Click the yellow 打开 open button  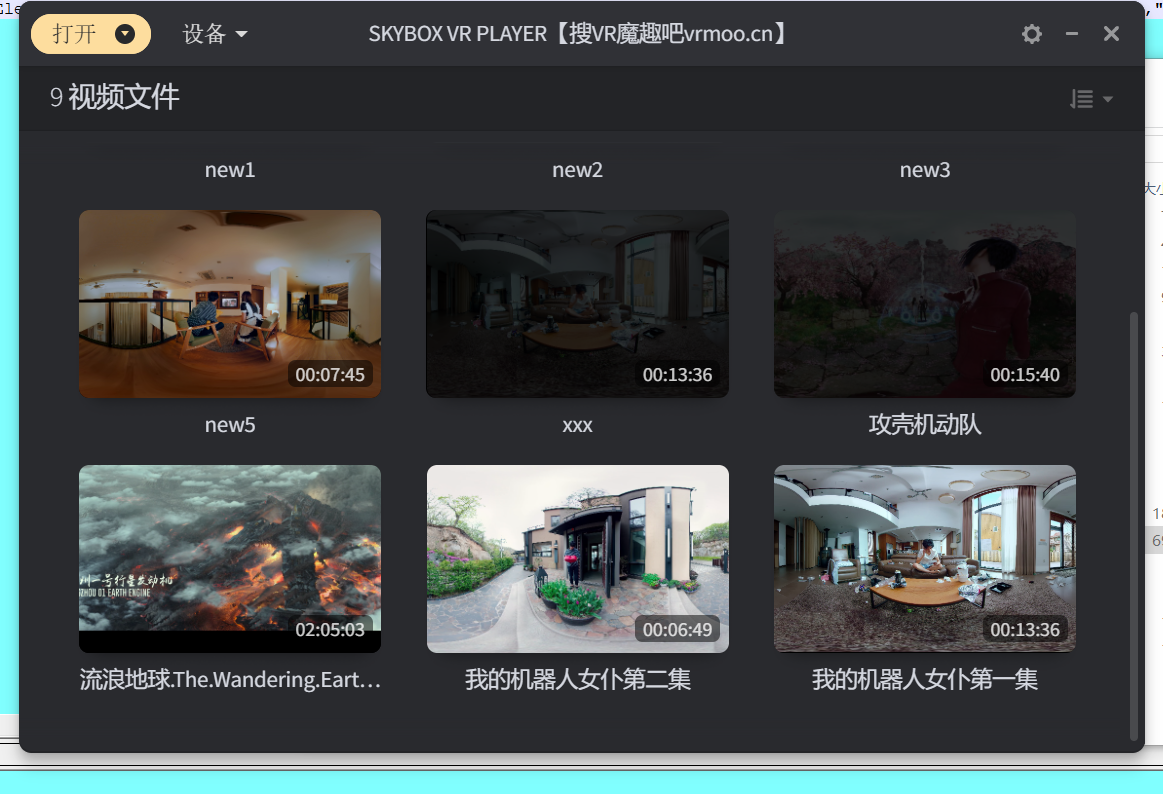tap(76, 33)
